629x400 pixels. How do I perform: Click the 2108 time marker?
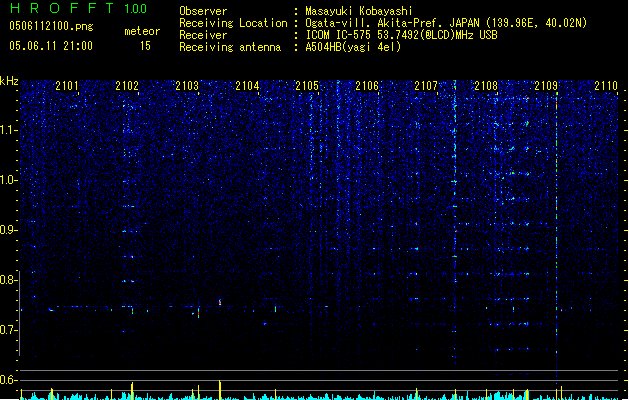pos(486,85)
